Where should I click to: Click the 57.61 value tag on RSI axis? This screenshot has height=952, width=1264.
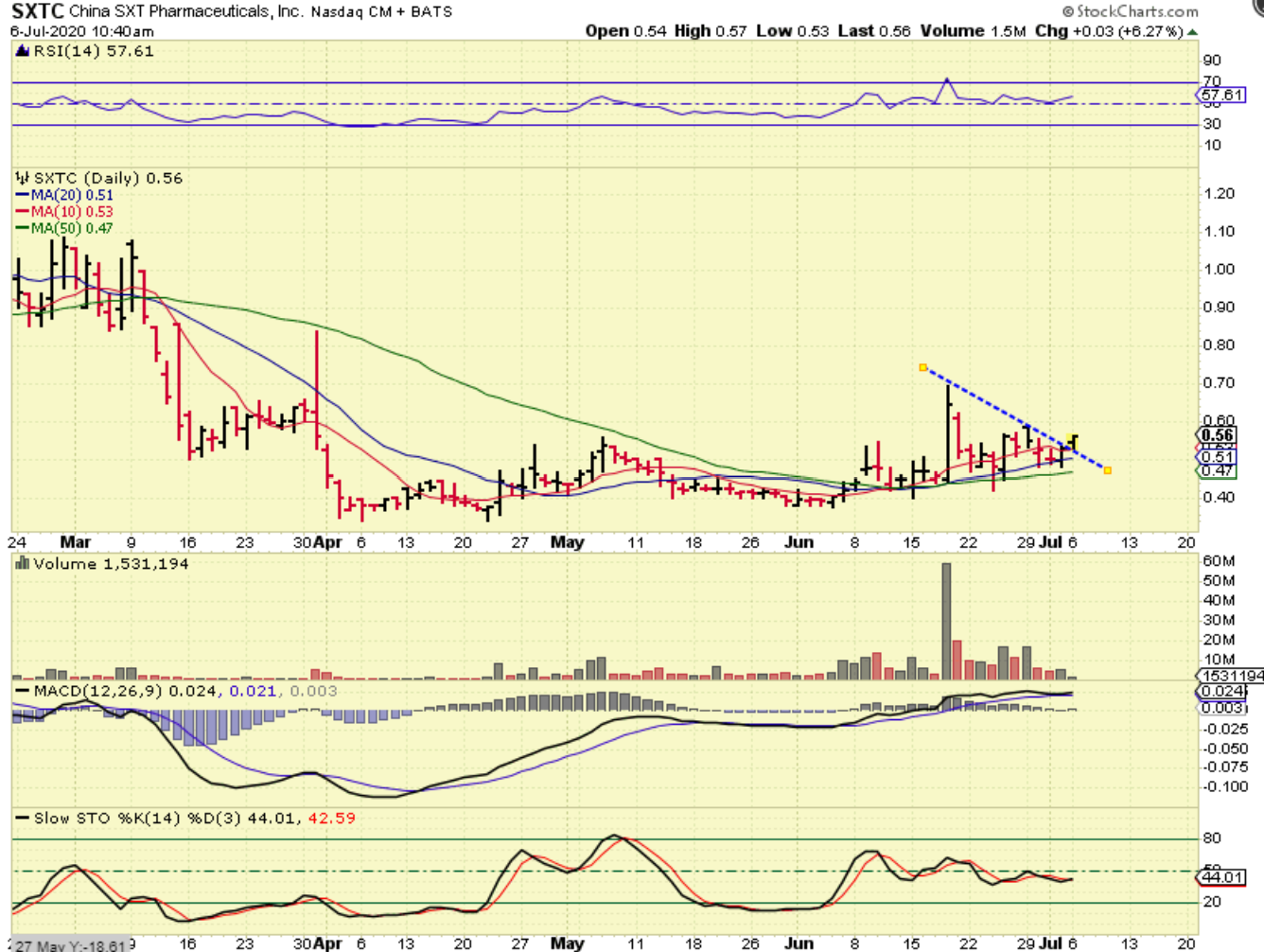tap(1222, 95)
